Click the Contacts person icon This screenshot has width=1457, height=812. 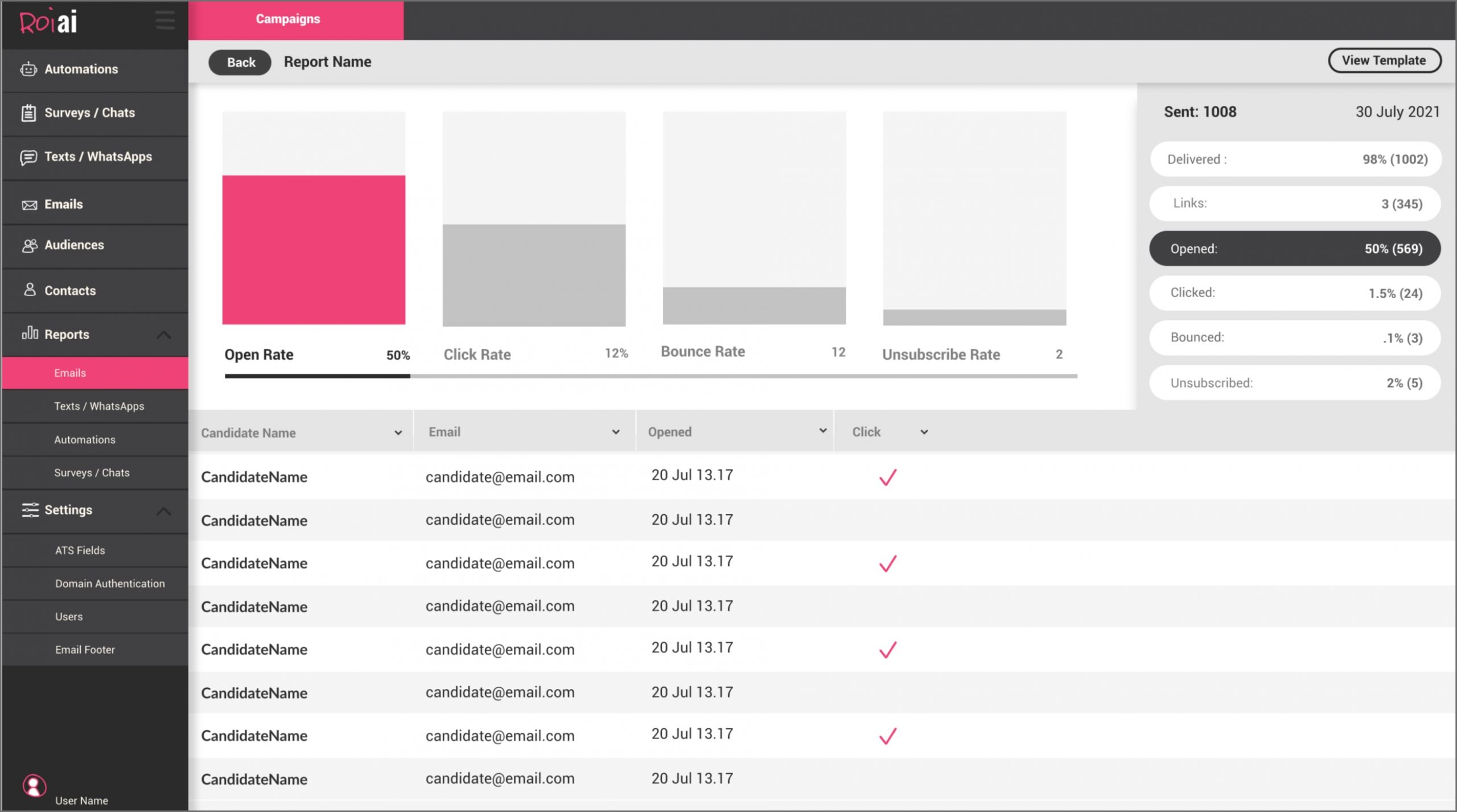click(30, 290)
